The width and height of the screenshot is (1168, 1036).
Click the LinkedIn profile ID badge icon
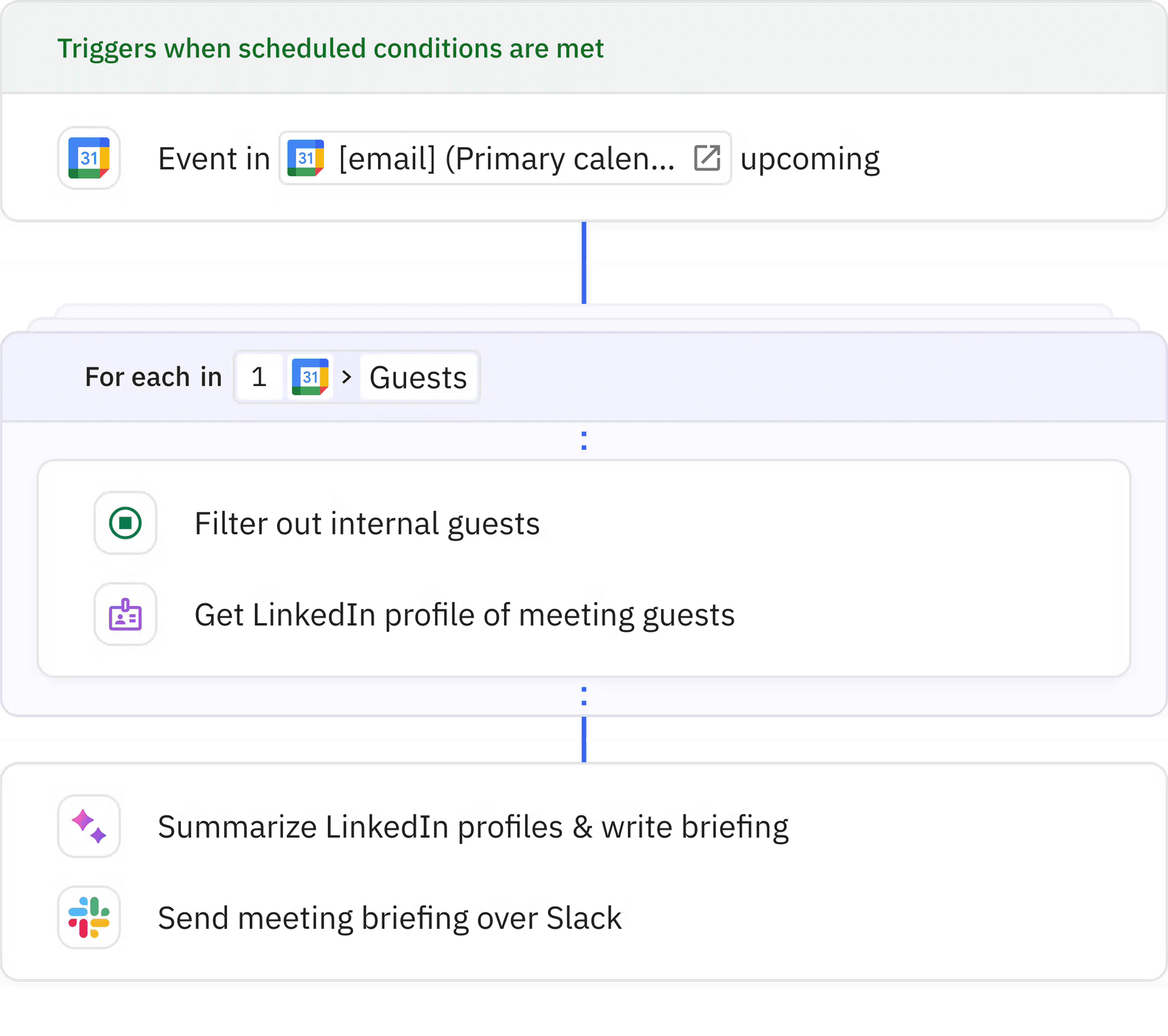click(125, 614)
